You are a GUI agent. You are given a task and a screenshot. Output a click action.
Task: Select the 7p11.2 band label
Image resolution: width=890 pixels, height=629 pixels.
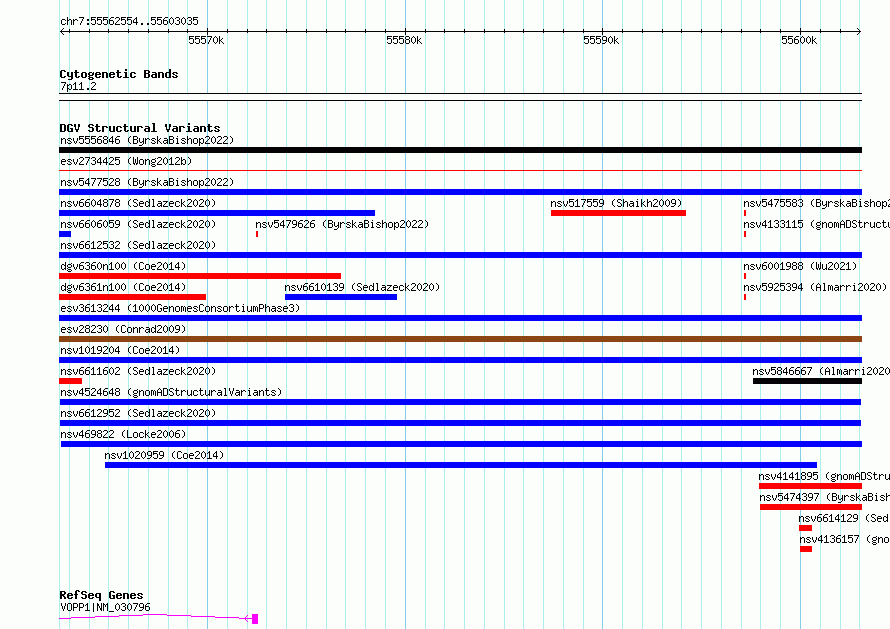pyautogui.click(x=78, y=86)
